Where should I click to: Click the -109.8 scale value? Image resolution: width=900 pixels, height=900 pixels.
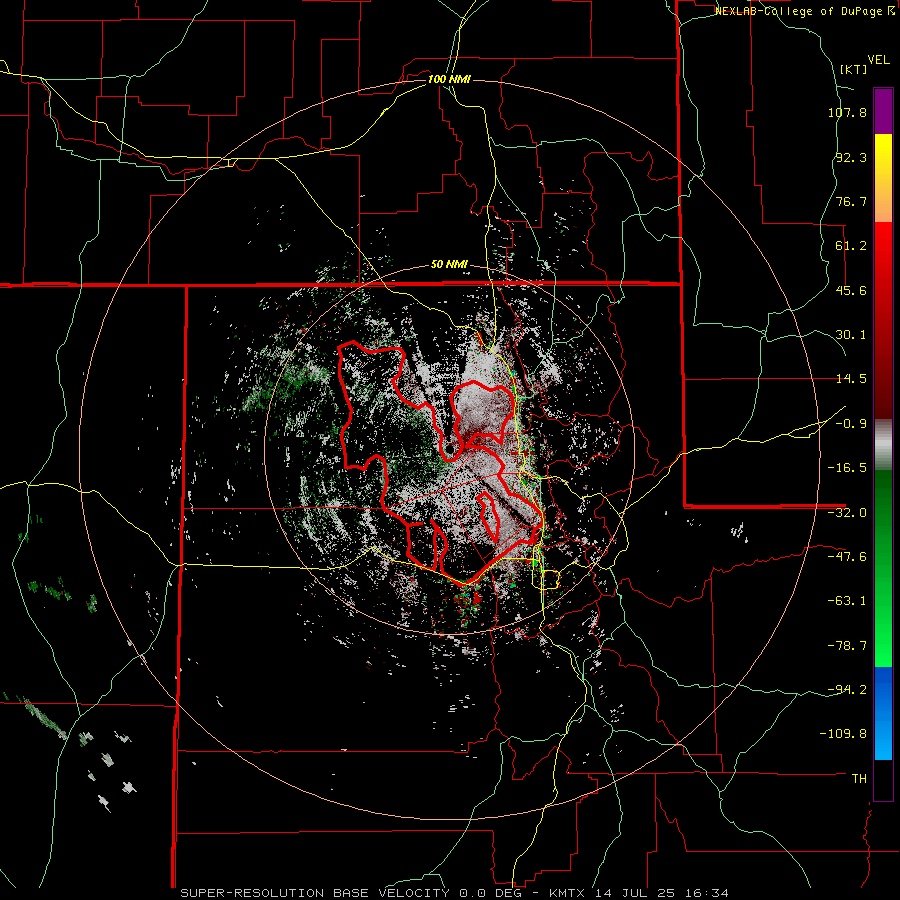click(x=844, y=734)
